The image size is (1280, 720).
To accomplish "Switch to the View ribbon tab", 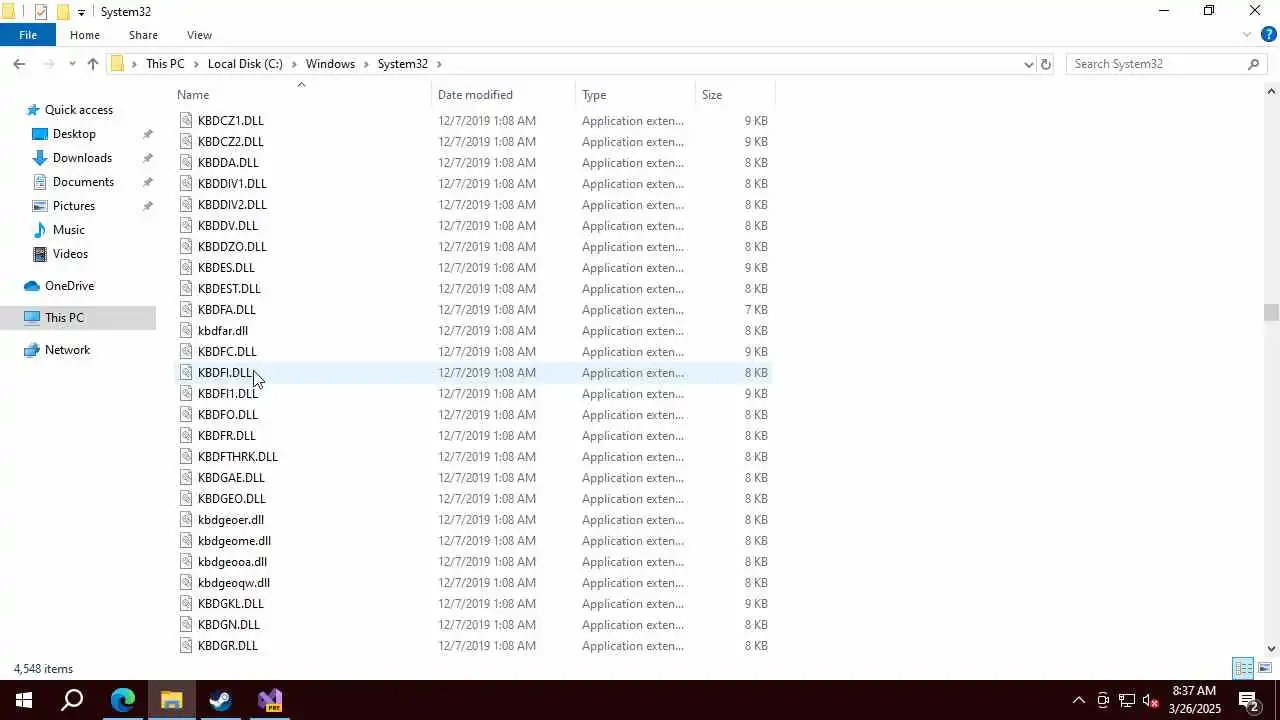I will (199, 35).
